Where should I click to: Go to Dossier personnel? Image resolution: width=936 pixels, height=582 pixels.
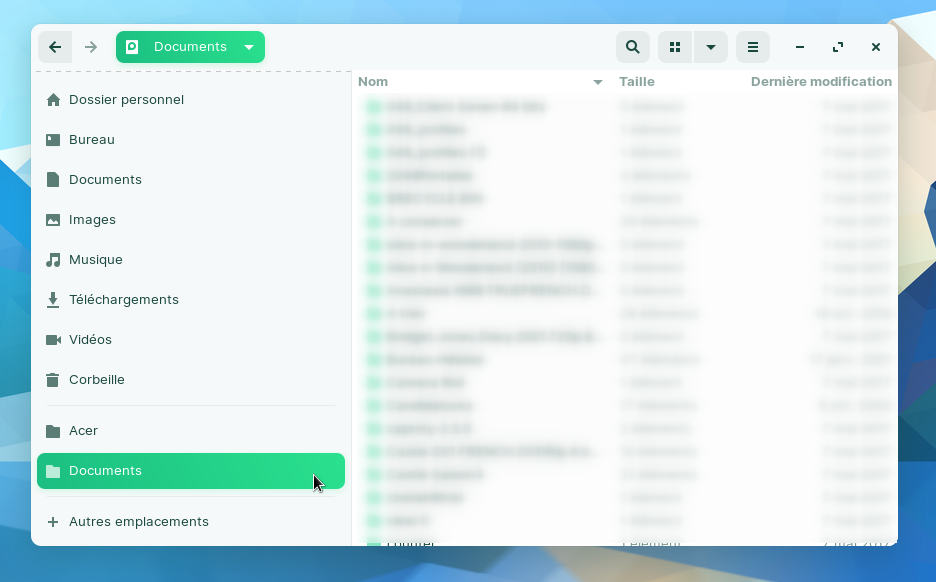126,100
